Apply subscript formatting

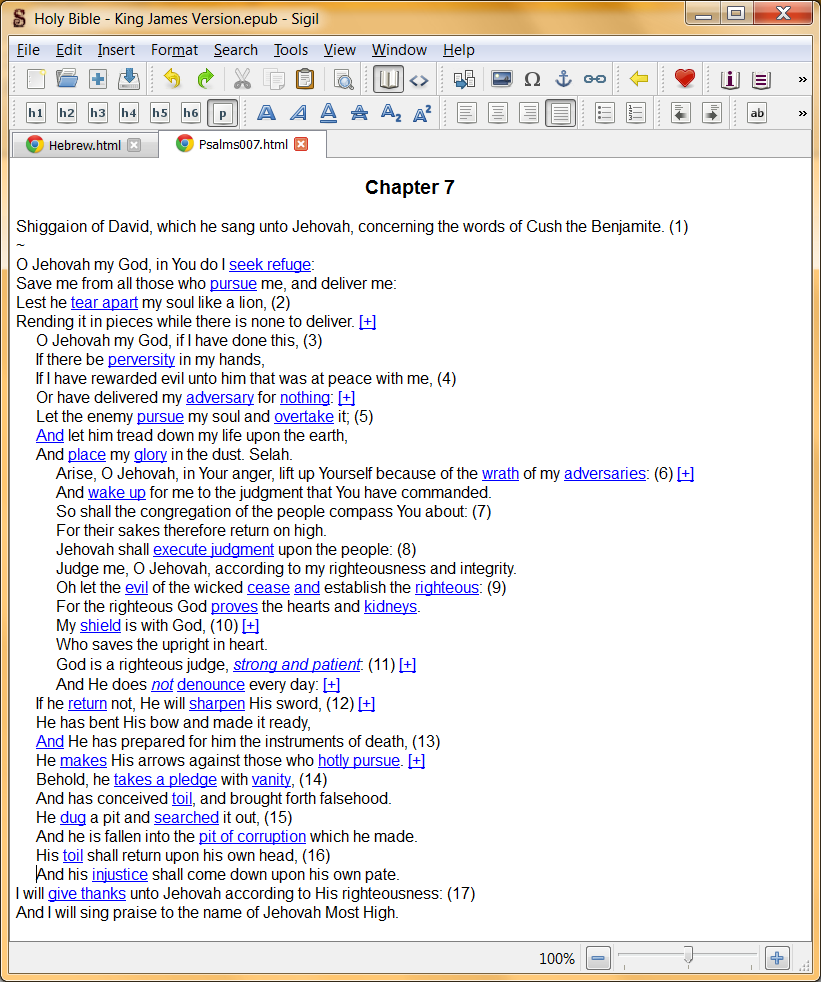click(391, 113)
